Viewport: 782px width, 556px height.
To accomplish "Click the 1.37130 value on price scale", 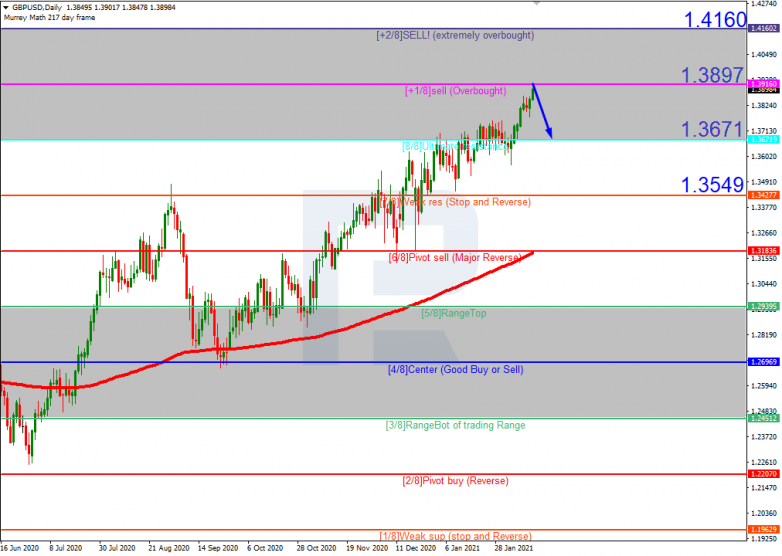I will [764, 131].
